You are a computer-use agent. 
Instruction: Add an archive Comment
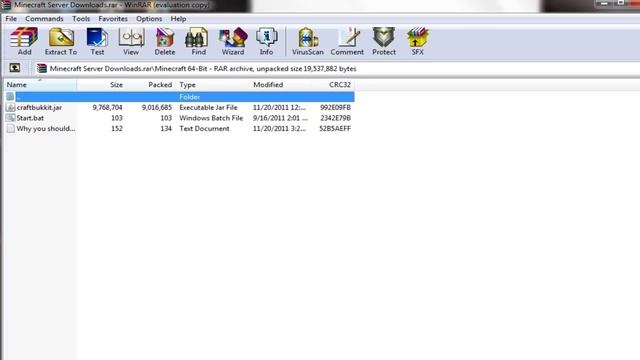pyautogui.click(x=347, y=41)
